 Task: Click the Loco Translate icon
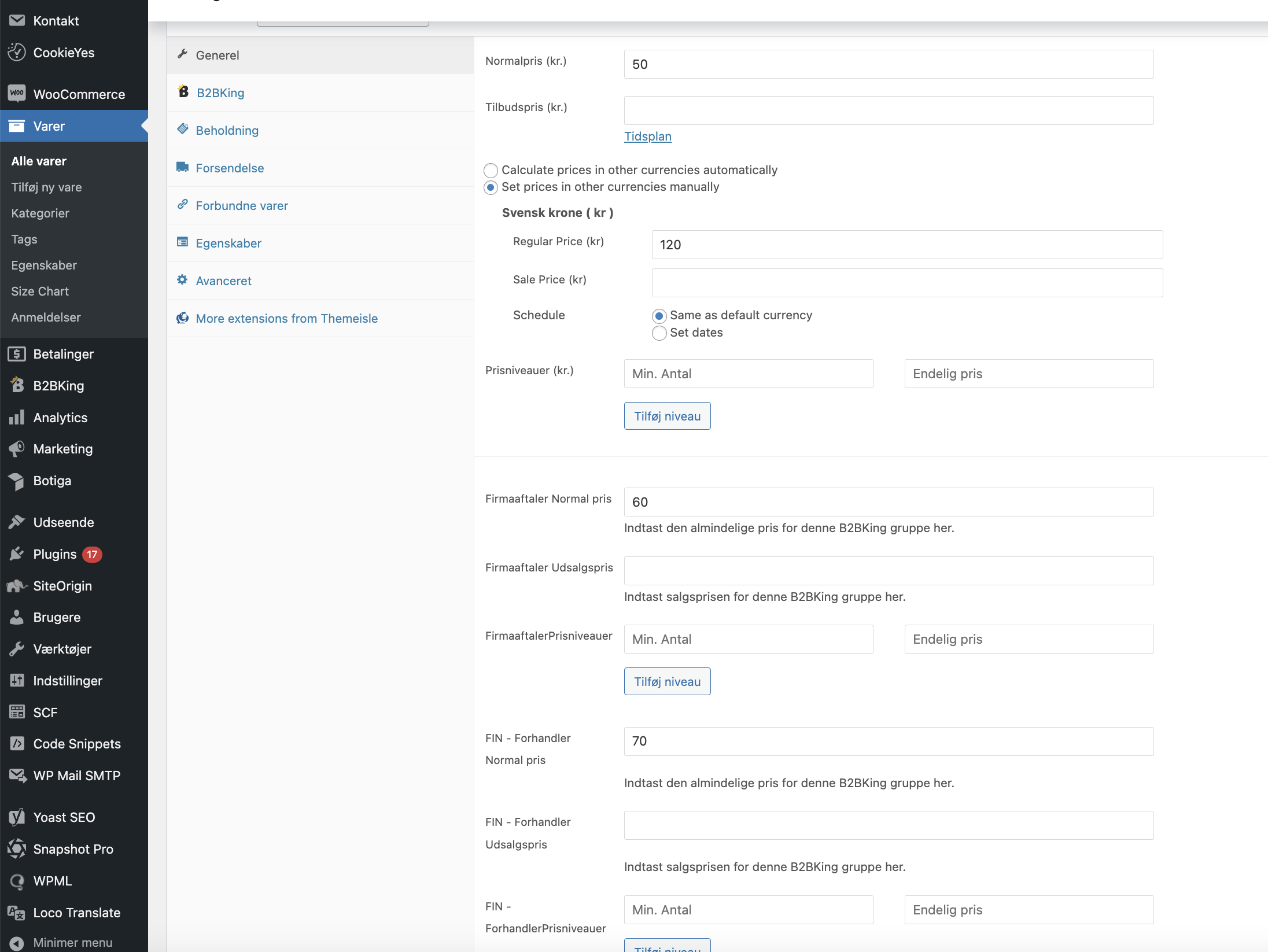pos(17,913)
